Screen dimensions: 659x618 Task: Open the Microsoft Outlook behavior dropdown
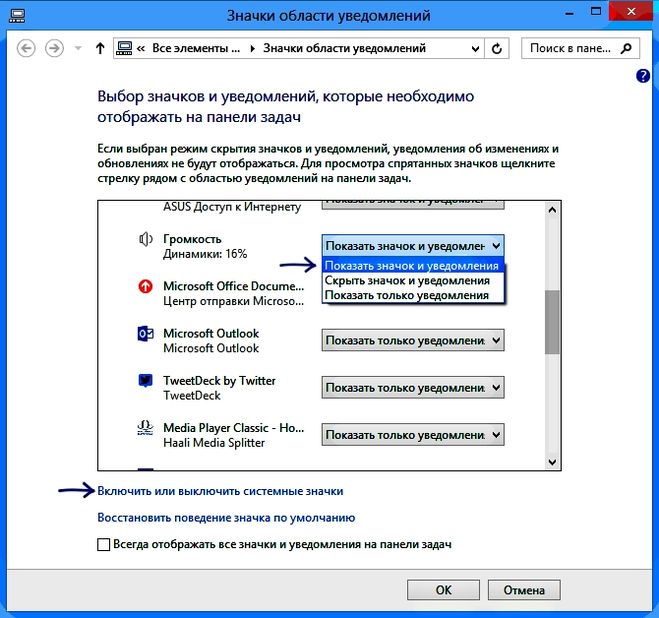tap(412, 341)
